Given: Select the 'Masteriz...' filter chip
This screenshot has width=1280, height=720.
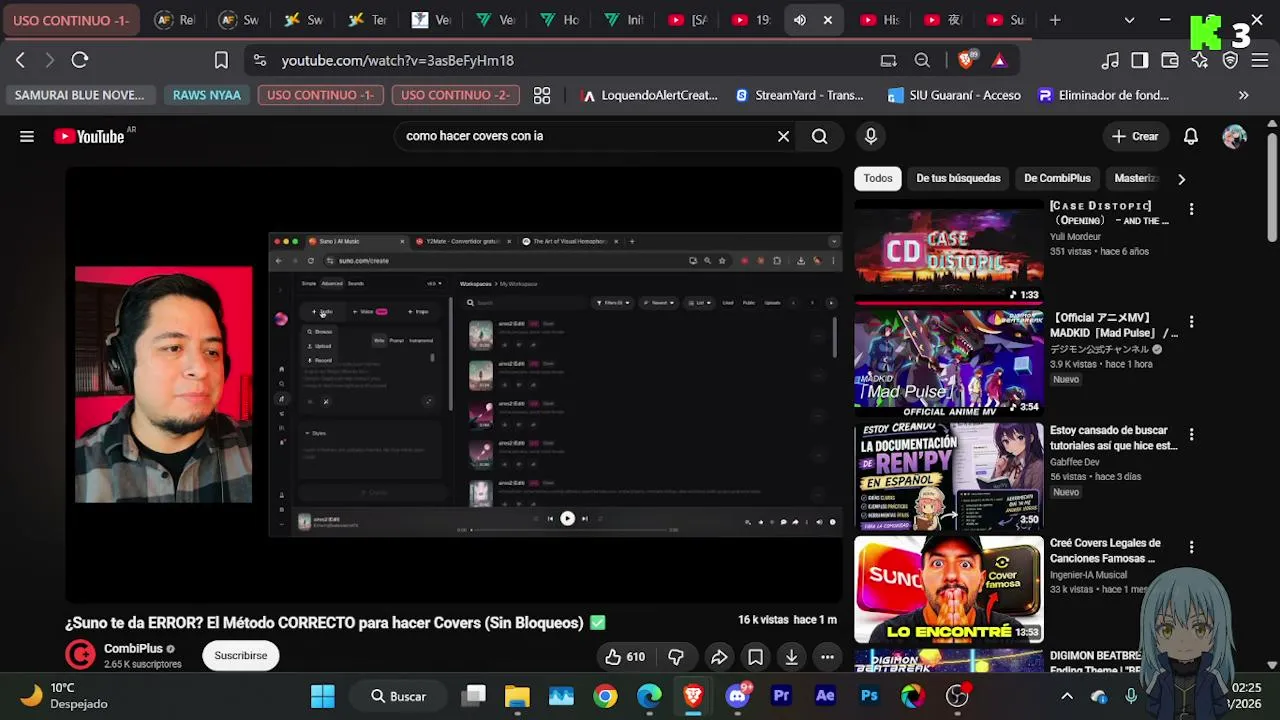Looking at the screenshot, I should (x=1136, y=178).
